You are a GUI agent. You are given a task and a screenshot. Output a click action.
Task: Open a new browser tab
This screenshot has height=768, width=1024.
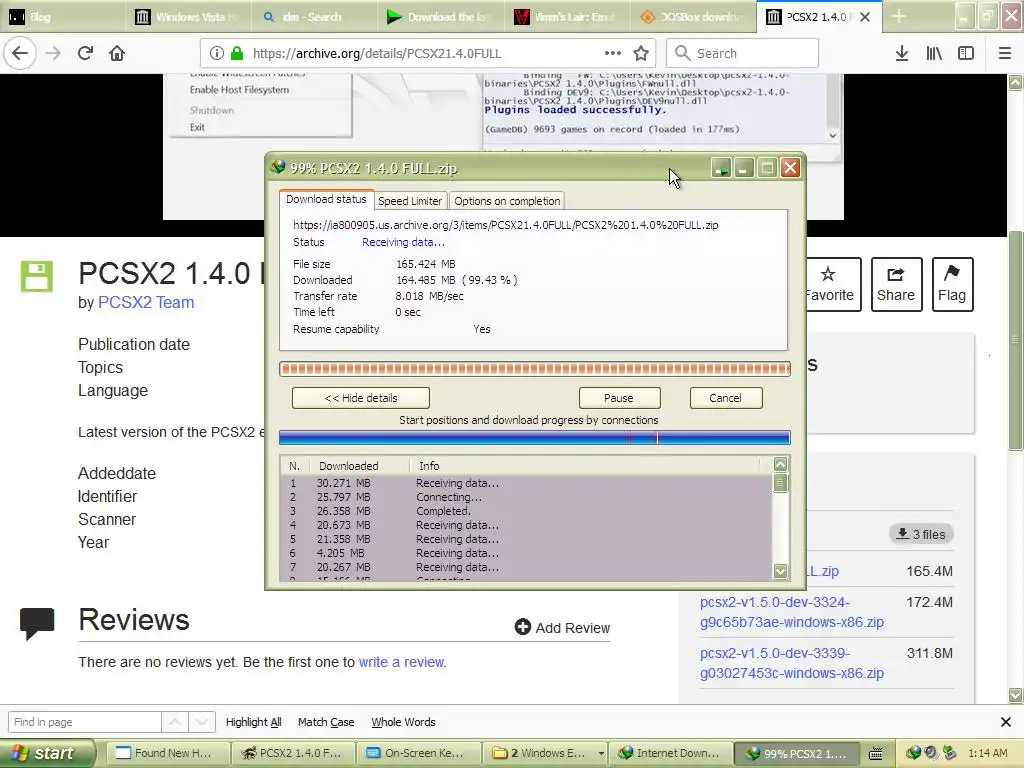coord(899,16)
